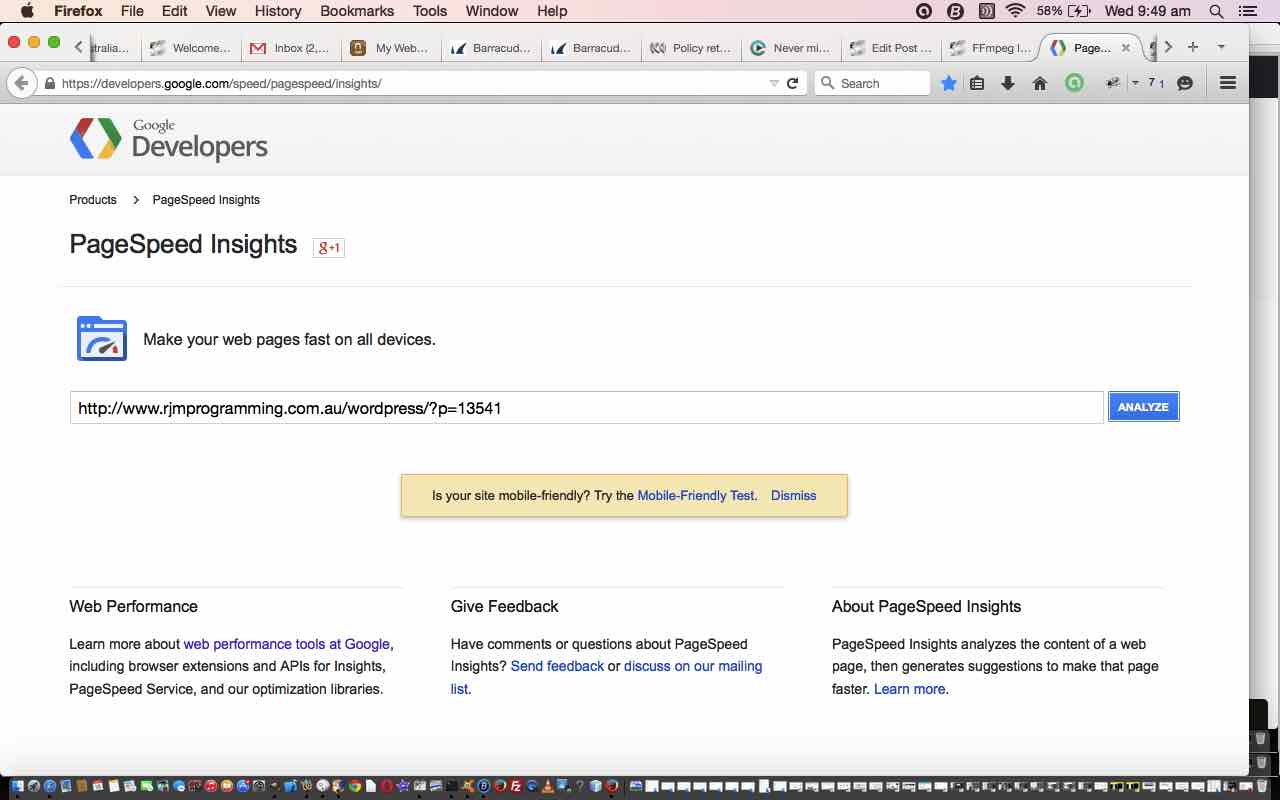This screenshot has width=1280, height=800.
Task: Open the View menu
Action: (221, 11)
